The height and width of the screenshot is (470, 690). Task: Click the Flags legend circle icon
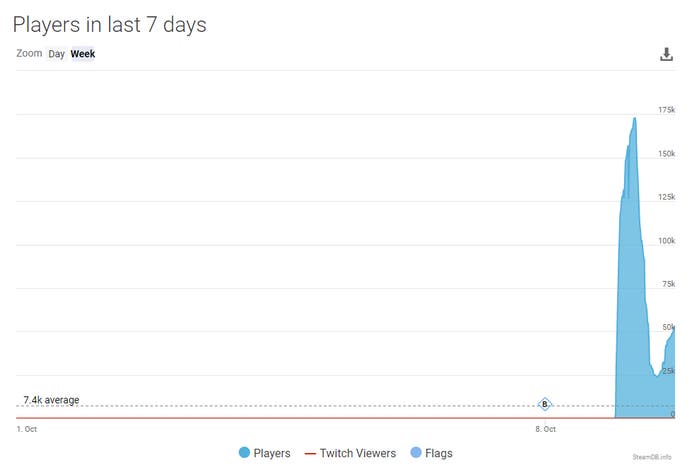[415, 452]
